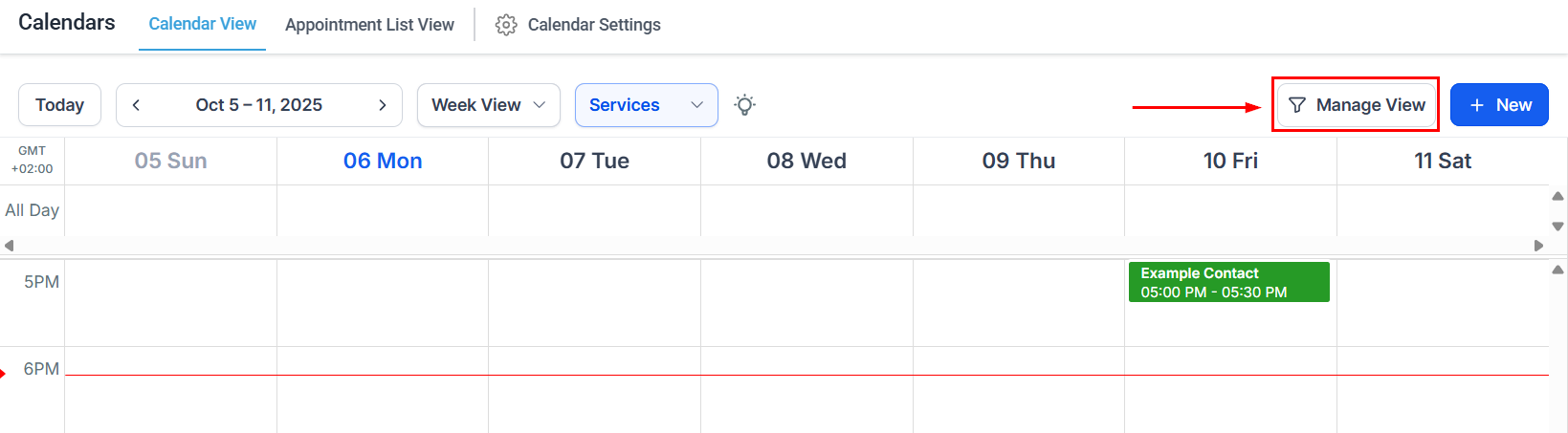Click the 6PM time label

pos(41,369)
